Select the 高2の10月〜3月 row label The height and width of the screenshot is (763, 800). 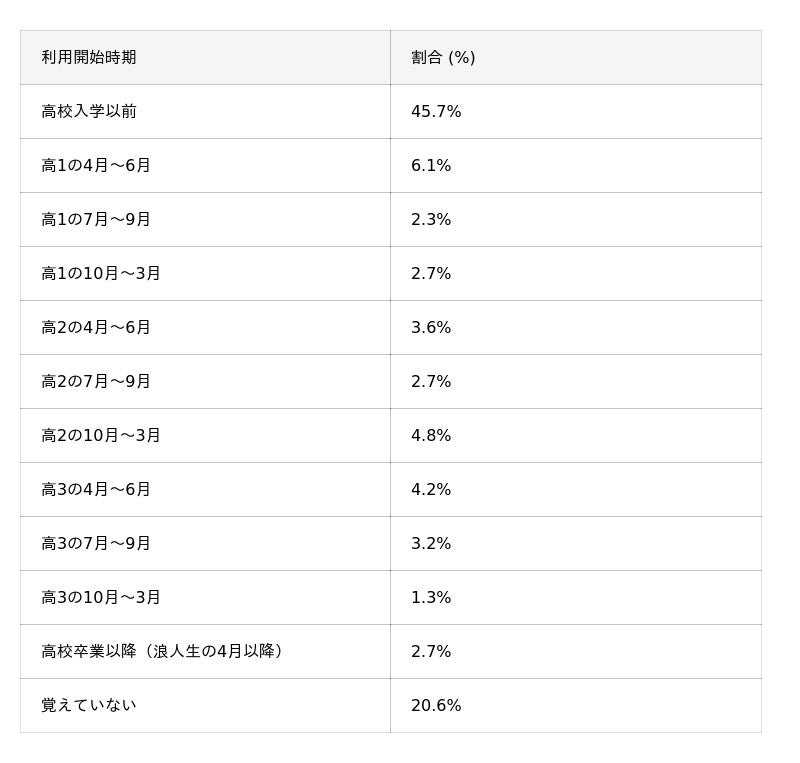point(101,436)
